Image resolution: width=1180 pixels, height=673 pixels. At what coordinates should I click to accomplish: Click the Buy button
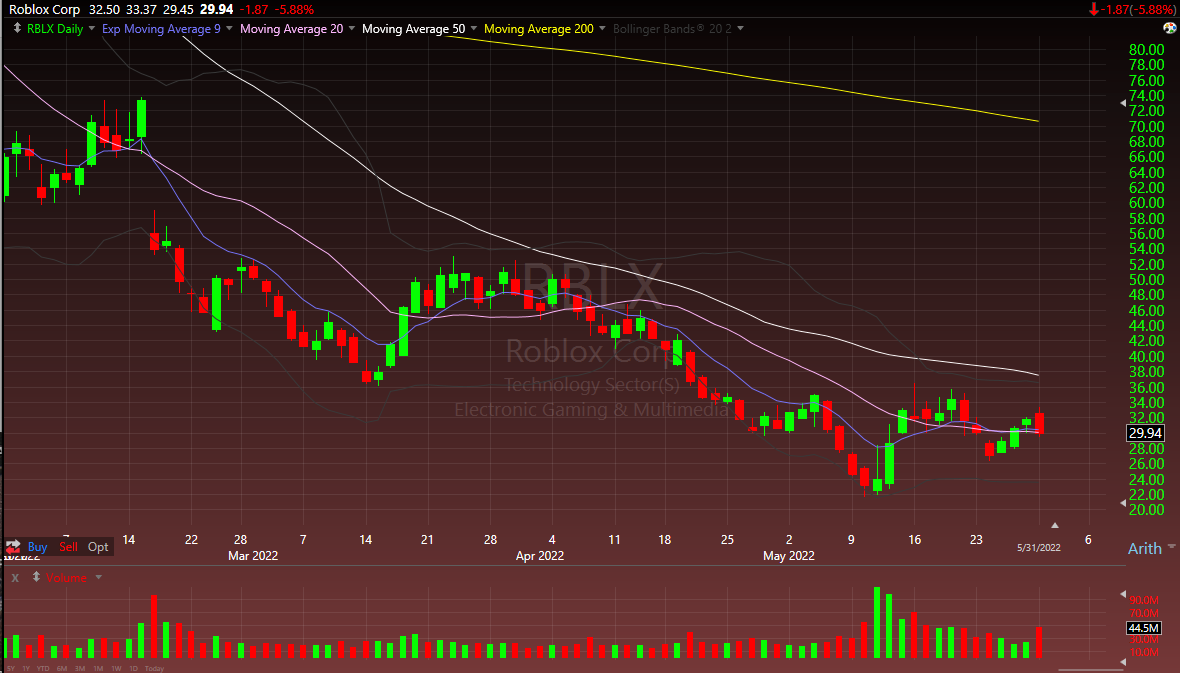pyautogui.click(x=37, y=547)
